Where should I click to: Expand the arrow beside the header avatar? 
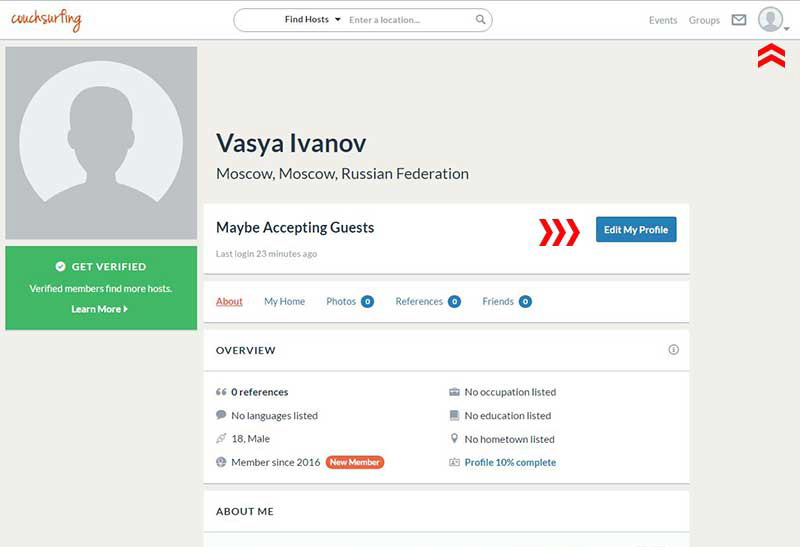[x=787, y=29]
